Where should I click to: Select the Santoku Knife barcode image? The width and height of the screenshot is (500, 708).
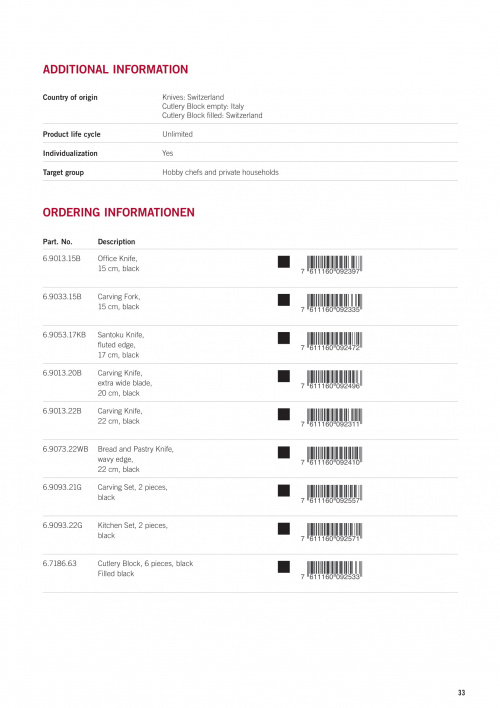coord(332,341)
